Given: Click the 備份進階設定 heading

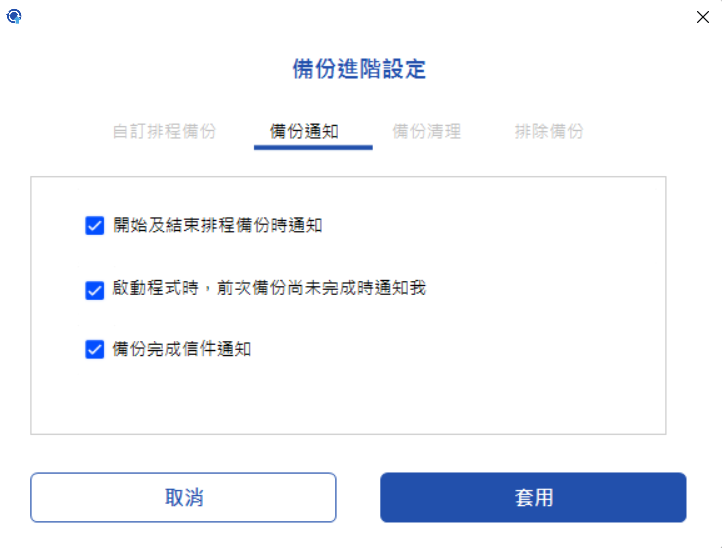Looking at the screenshot, I should pyautogui.click(x=359, y=69).
